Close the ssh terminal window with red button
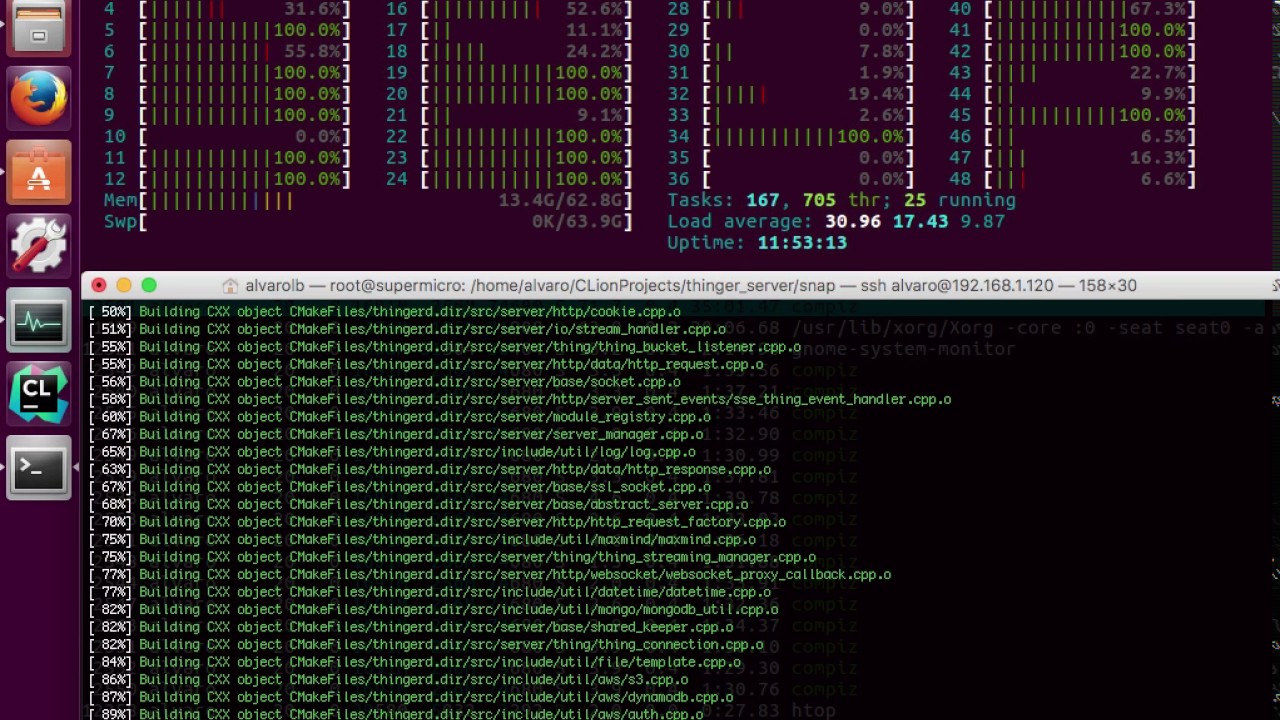1280x720 pixels. click(x=98, y=286)
